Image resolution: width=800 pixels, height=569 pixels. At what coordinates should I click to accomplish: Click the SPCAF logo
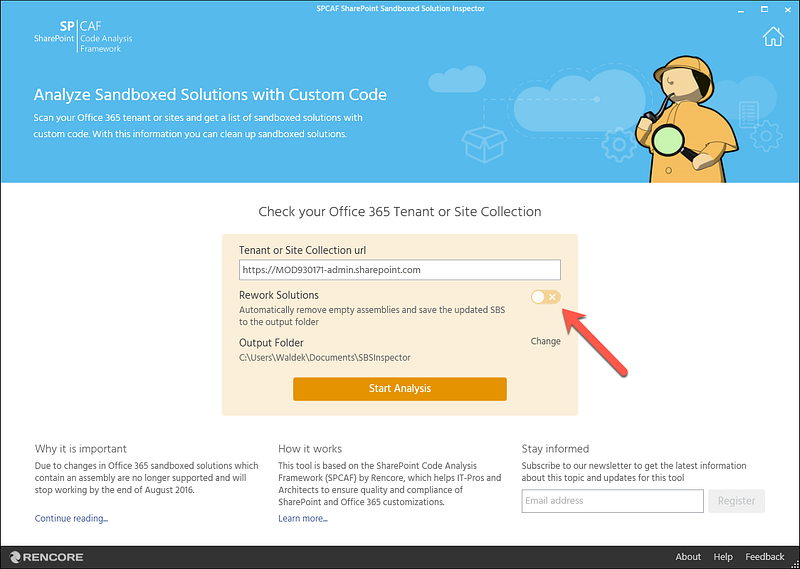coord(83,36)
